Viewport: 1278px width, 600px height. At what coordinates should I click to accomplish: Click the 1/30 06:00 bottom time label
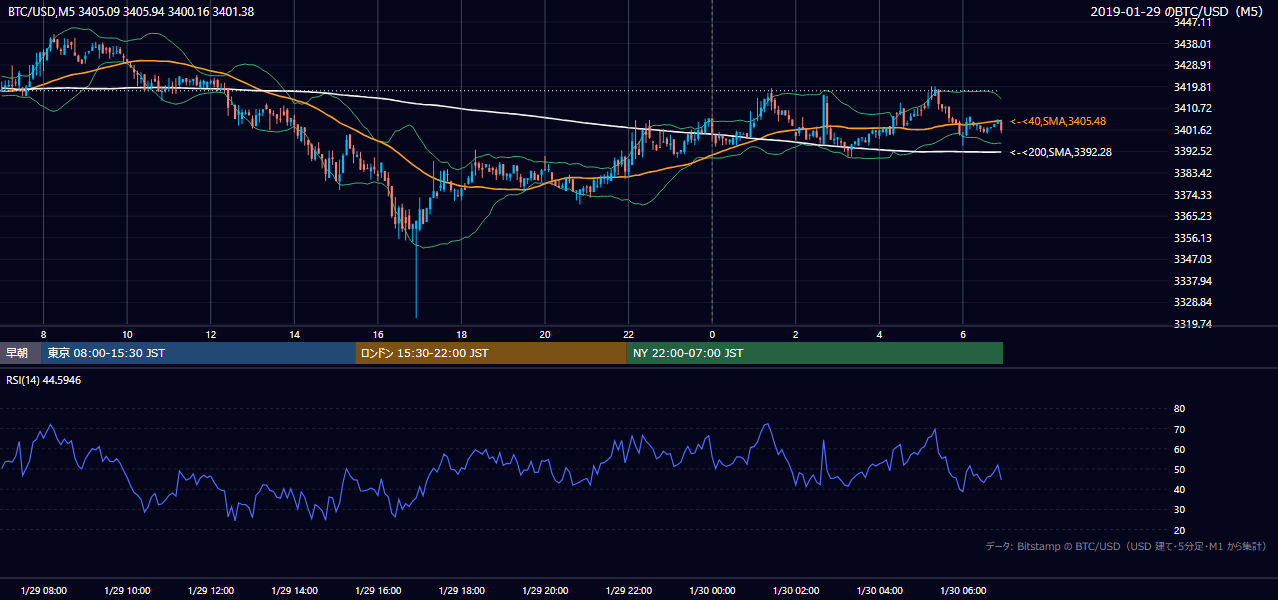tap(962, 591)
